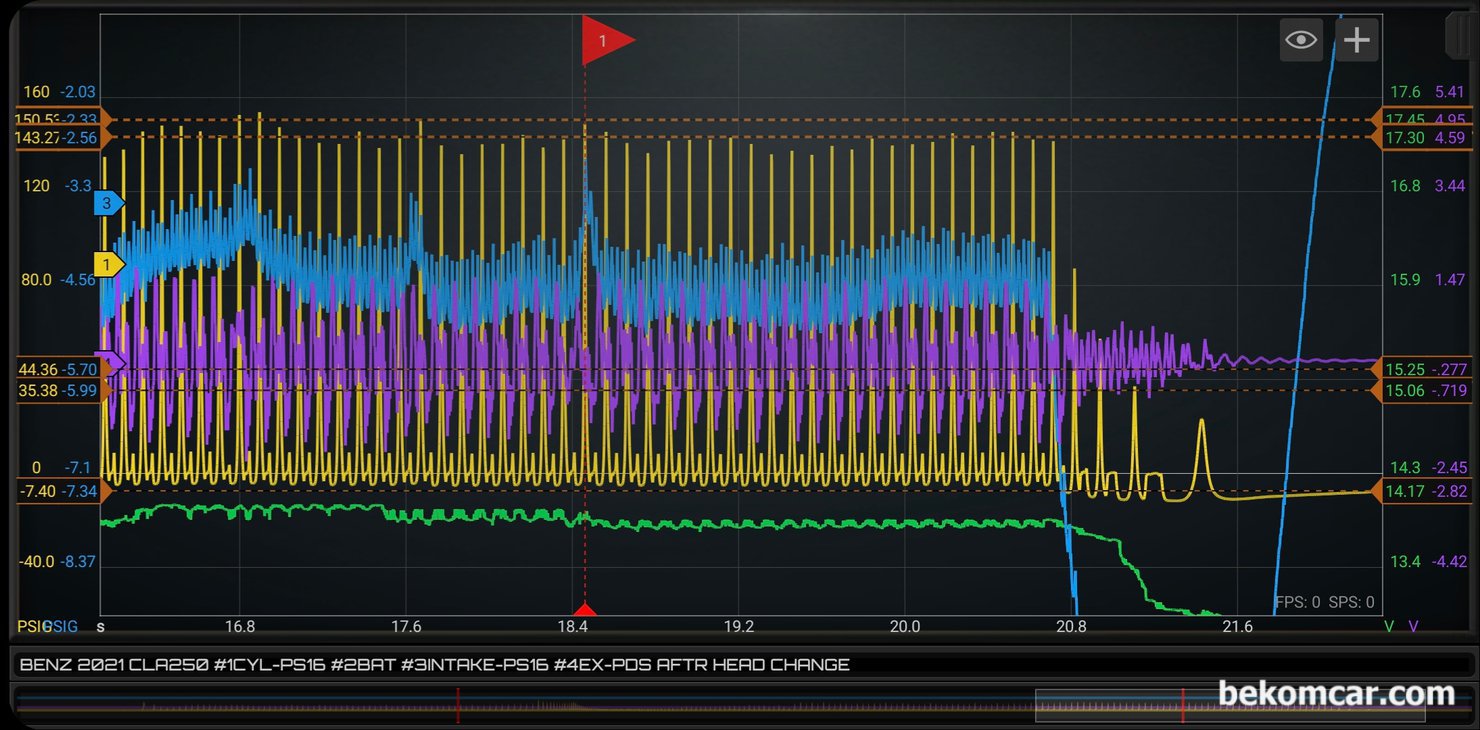This screenshot has width=1480, height=730.
Task: Click the green 13.4 scale value
Action: (1405, 562)
